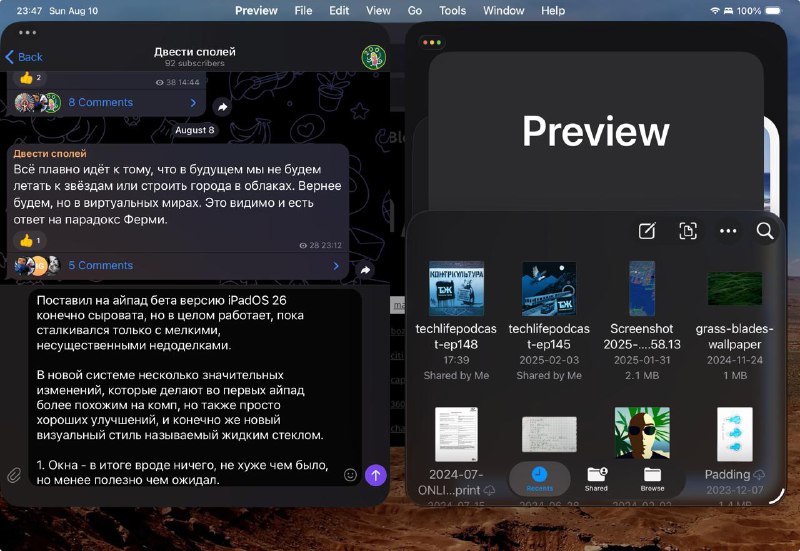The image size is (800, 551).
Task: Click the view count 28 23:12
Action: pyautogui.click(x=320, y=245)
